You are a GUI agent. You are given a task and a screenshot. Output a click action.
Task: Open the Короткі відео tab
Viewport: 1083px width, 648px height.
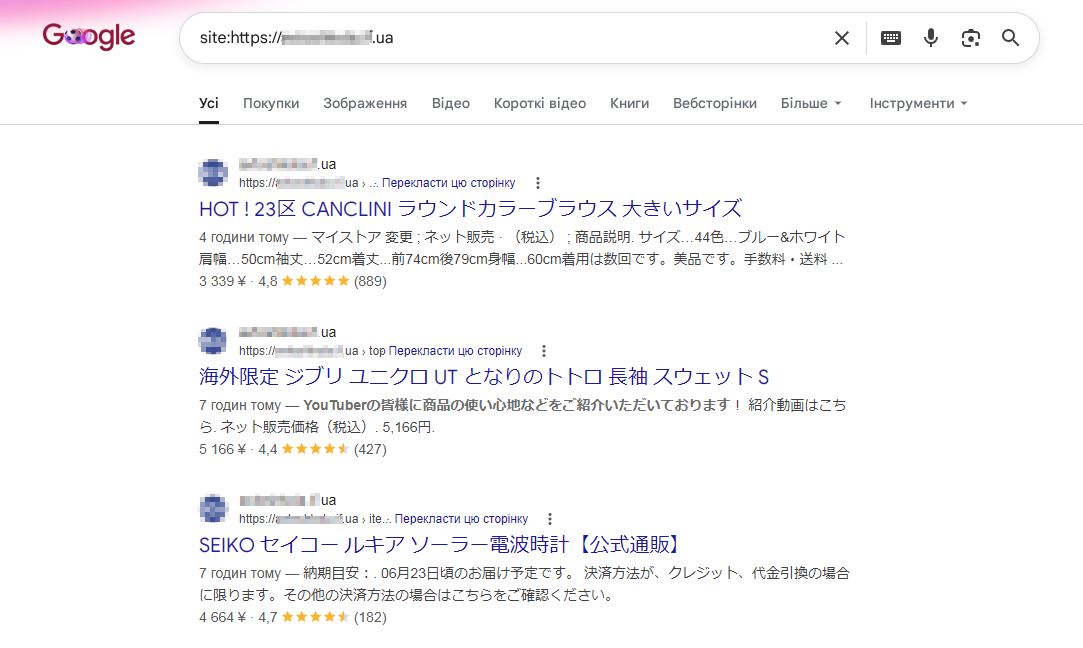539,104
